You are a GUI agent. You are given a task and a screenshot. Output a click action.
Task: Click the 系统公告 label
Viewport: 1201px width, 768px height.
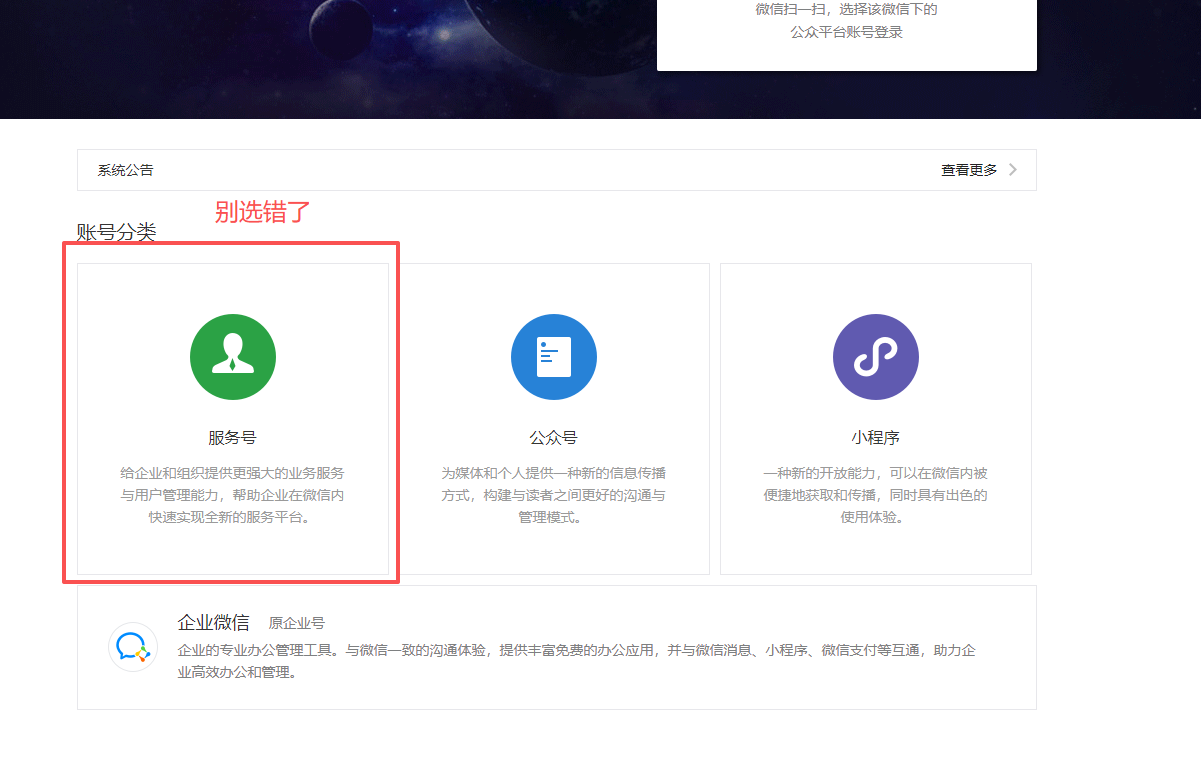126,170
